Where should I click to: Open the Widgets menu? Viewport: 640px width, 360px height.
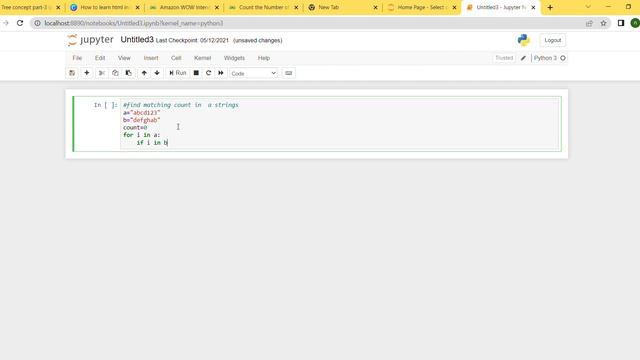[234, 58]
